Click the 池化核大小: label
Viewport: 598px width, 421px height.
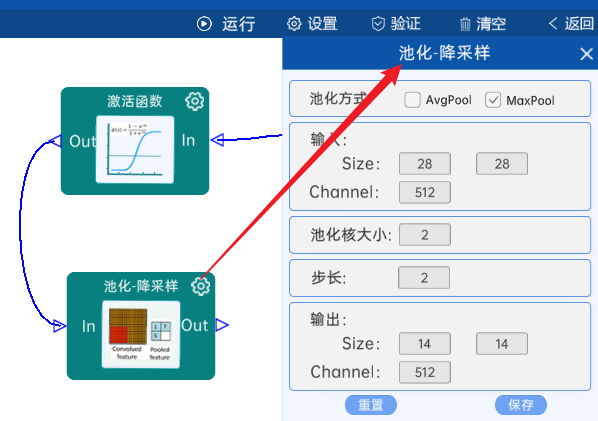click(351, 235)
